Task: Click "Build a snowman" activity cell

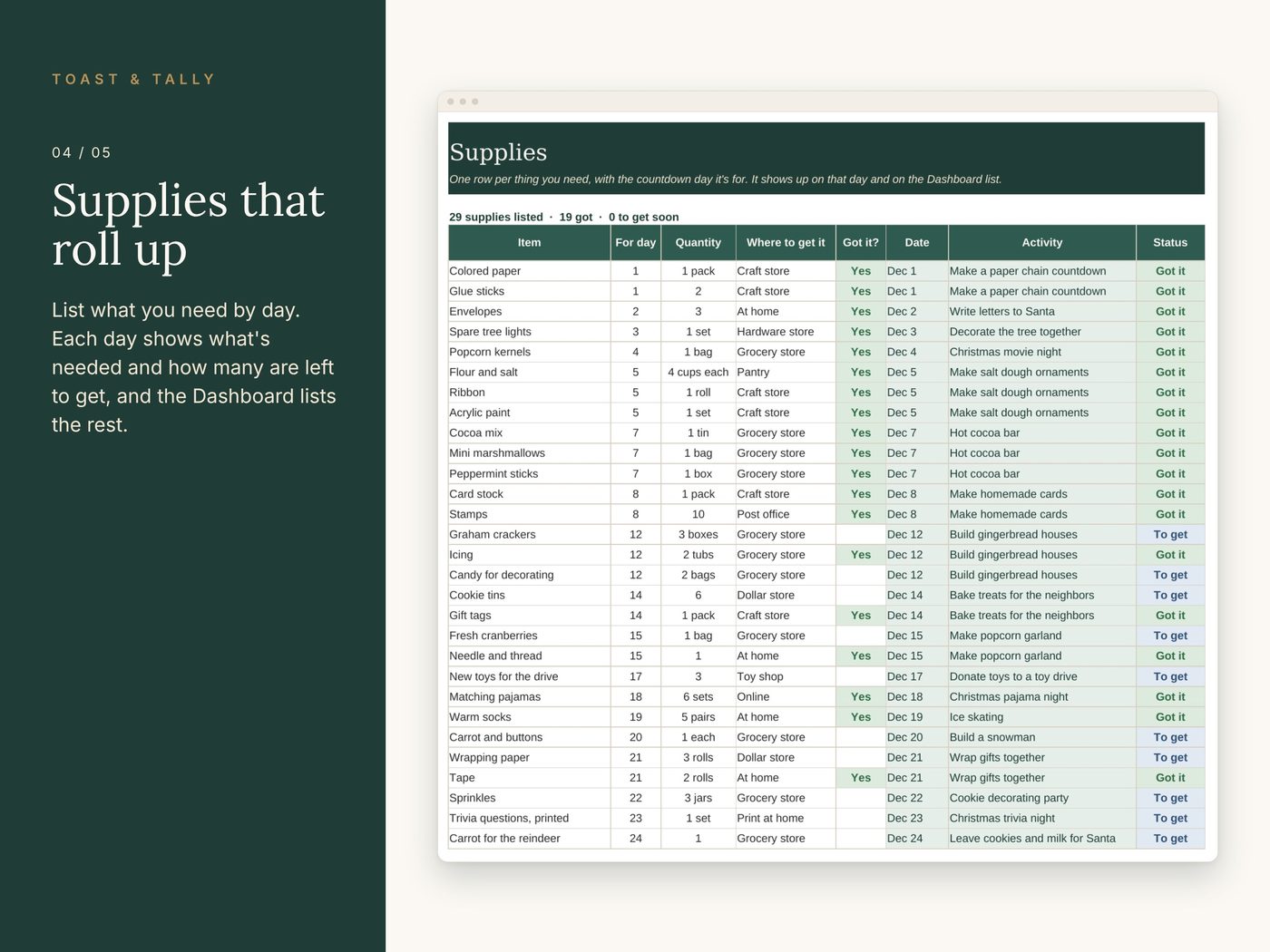Action: [1041, 737]
